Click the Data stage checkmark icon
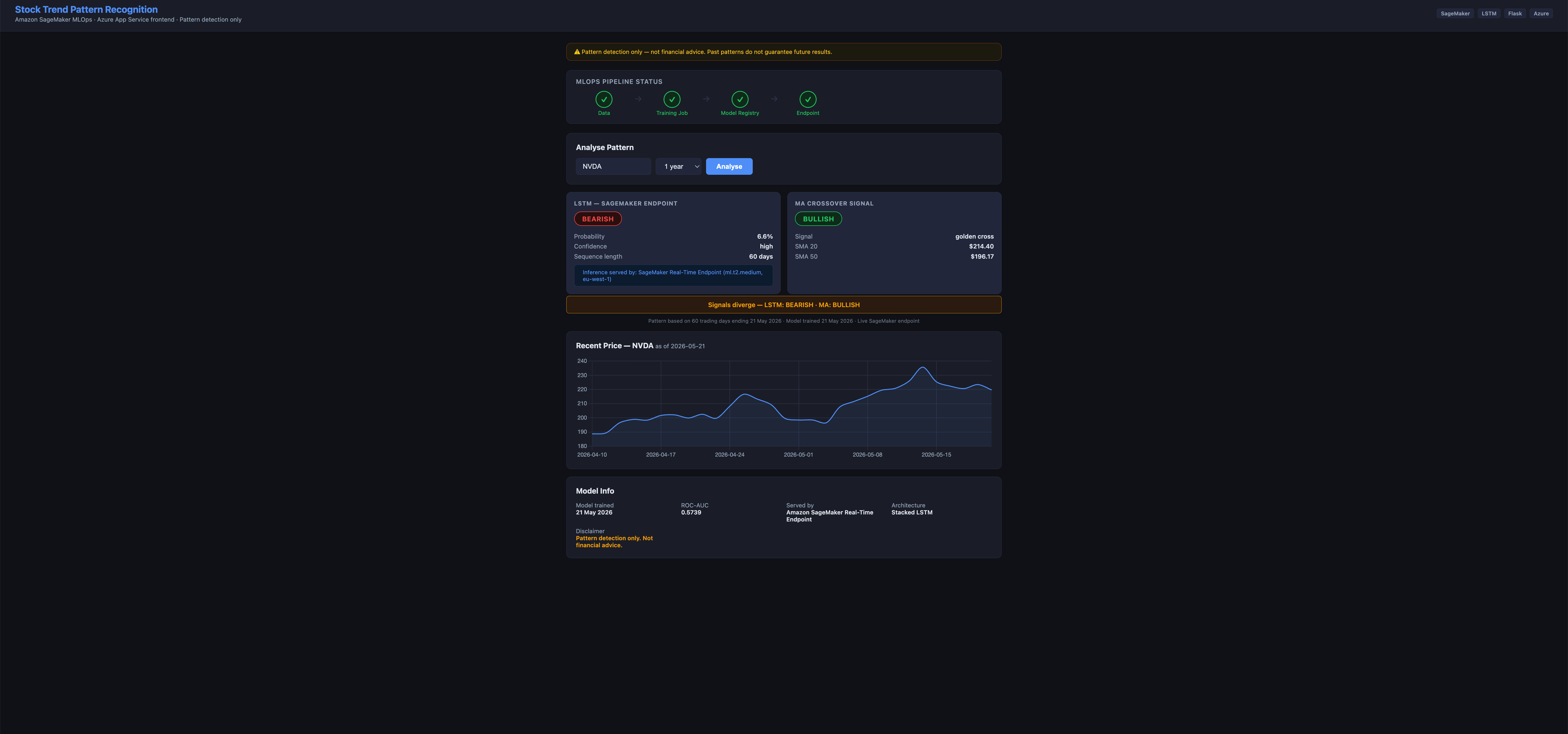This screenshot has height=734, width=1568. 604,99
